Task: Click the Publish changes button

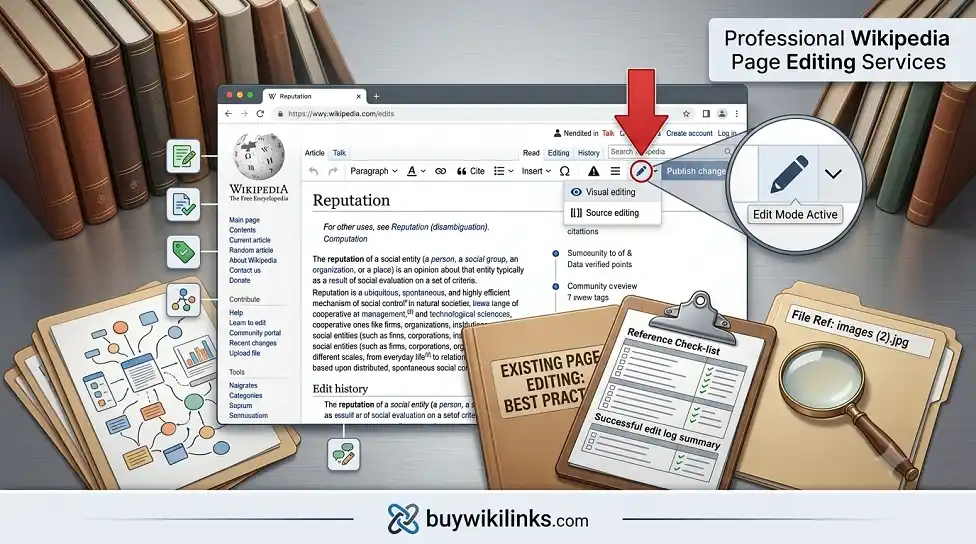Action: point(695,171)
